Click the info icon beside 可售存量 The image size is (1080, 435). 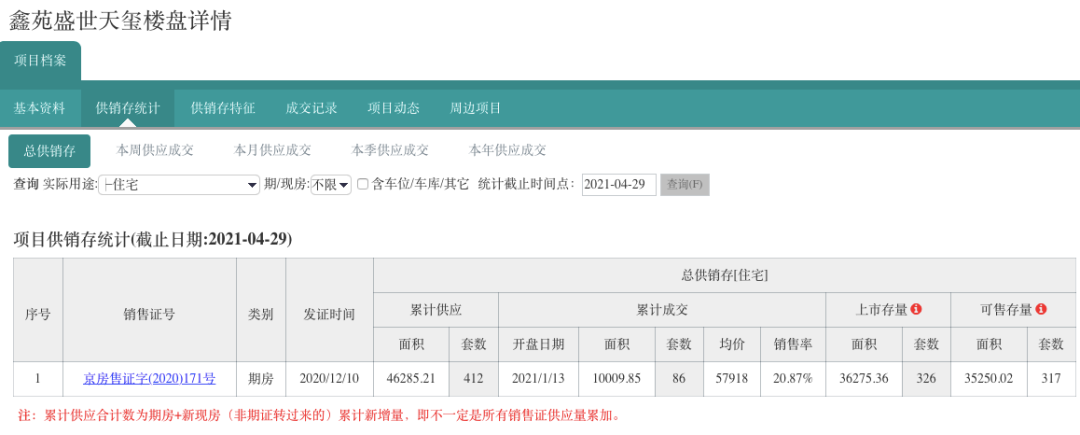coord(1041,310)
